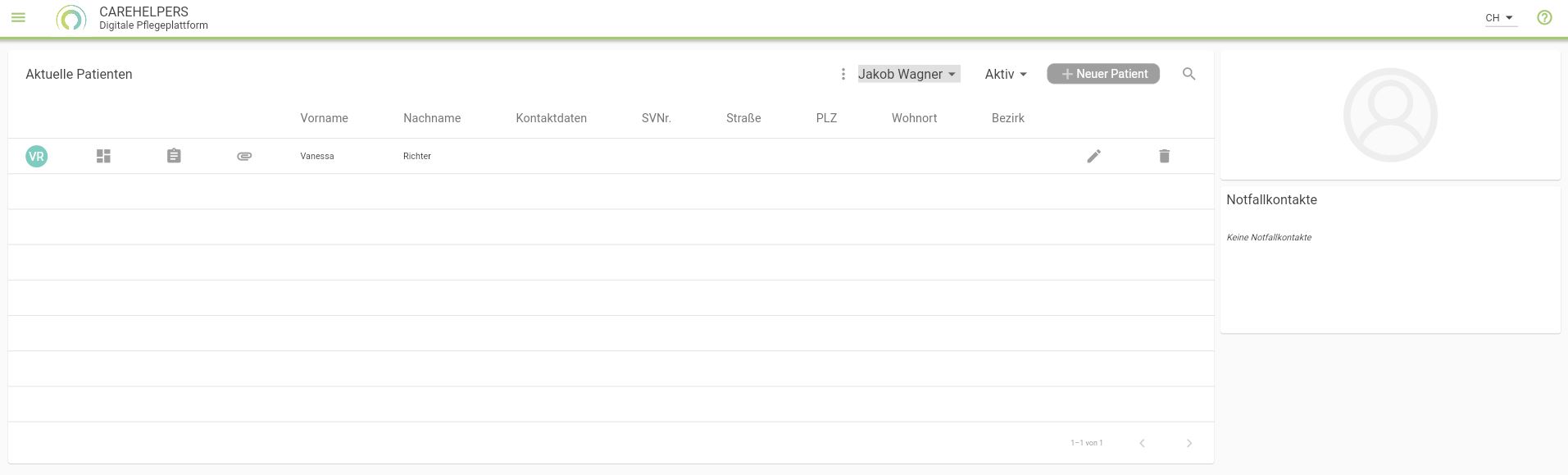
Task: Click the VR avatar badge
Action: 36,156
